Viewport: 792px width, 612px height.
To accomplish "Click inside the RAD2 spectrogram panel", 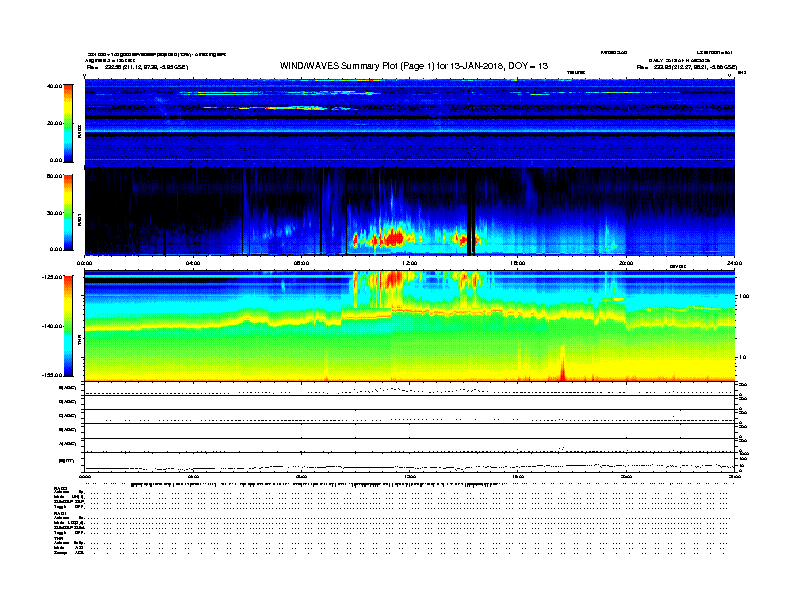I will [x=409, y=121].
